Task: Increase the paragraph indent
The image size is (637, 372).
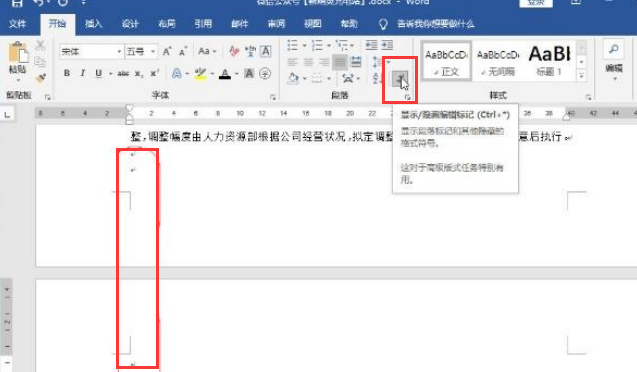Action: (387, 45)
